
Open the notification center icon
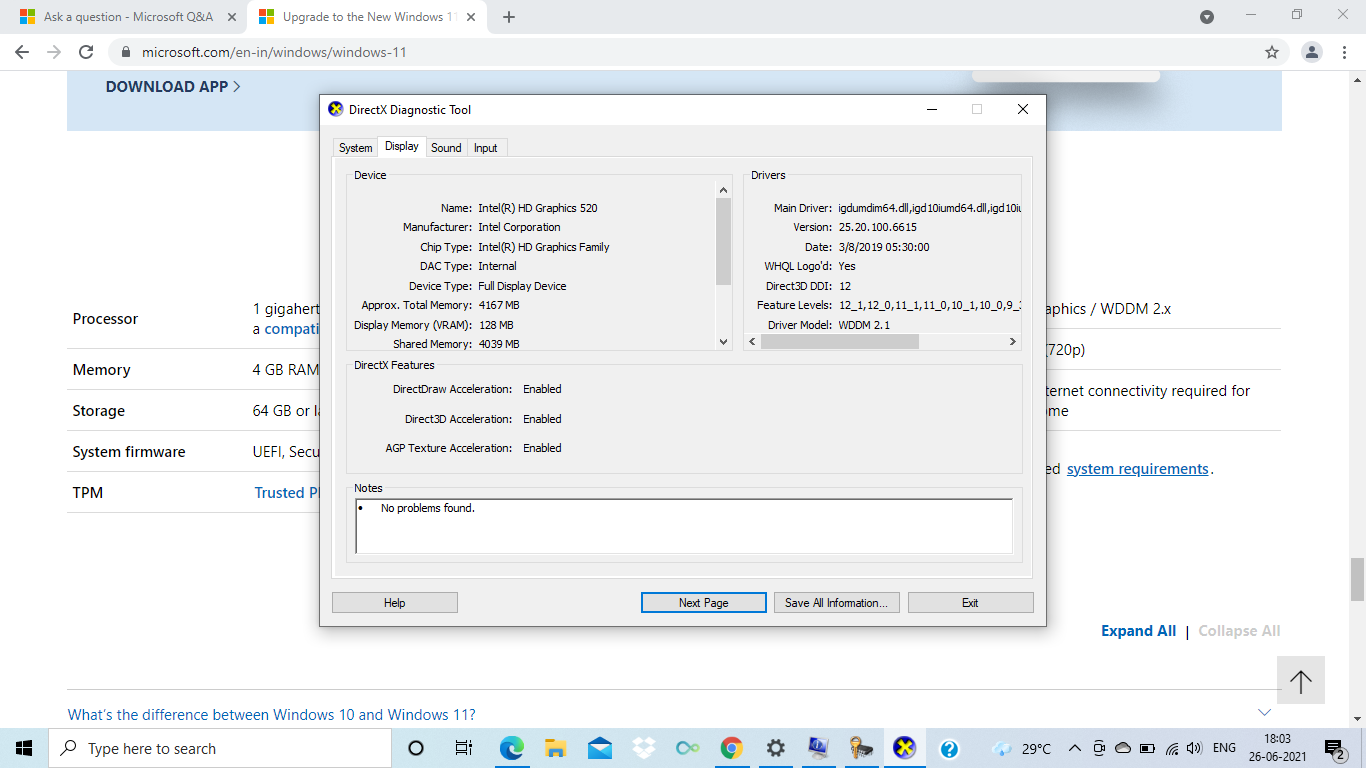[x=1334, y=748]
